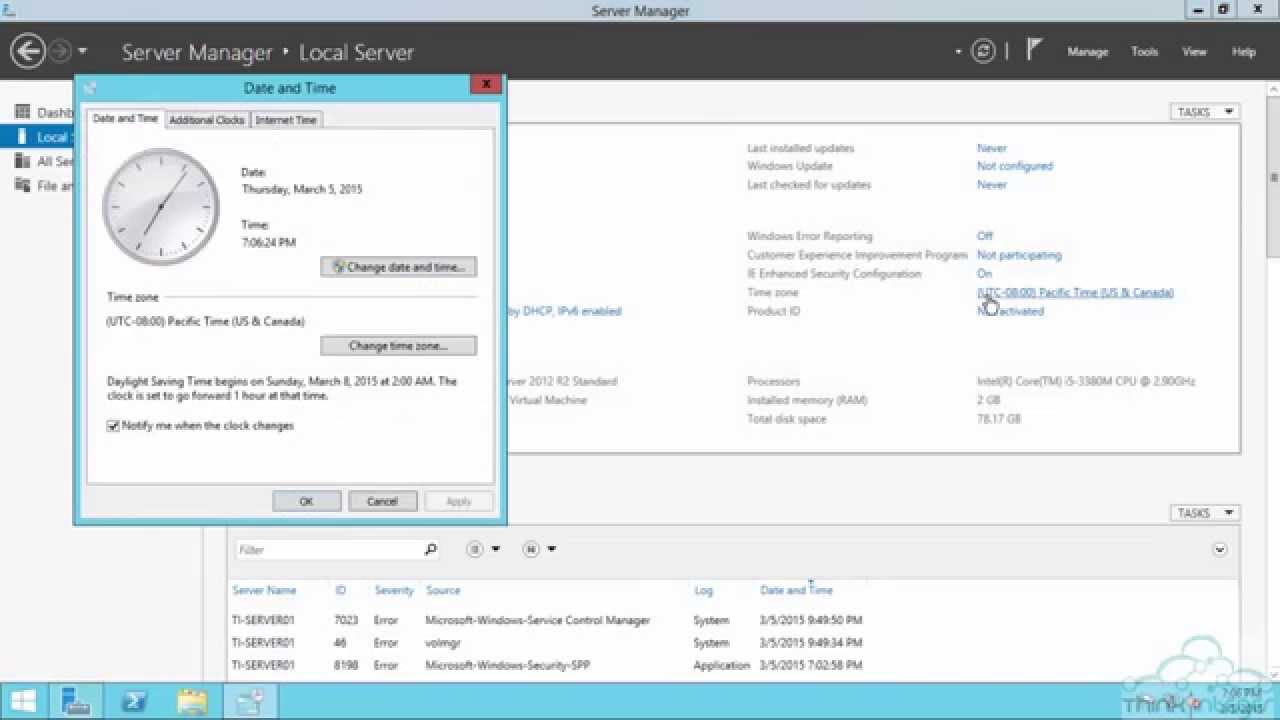The width and height of the screenshot is (1280, 720).
Task: Click the Windows Start button
Action: pyautogui.click(x=22, y=702)
